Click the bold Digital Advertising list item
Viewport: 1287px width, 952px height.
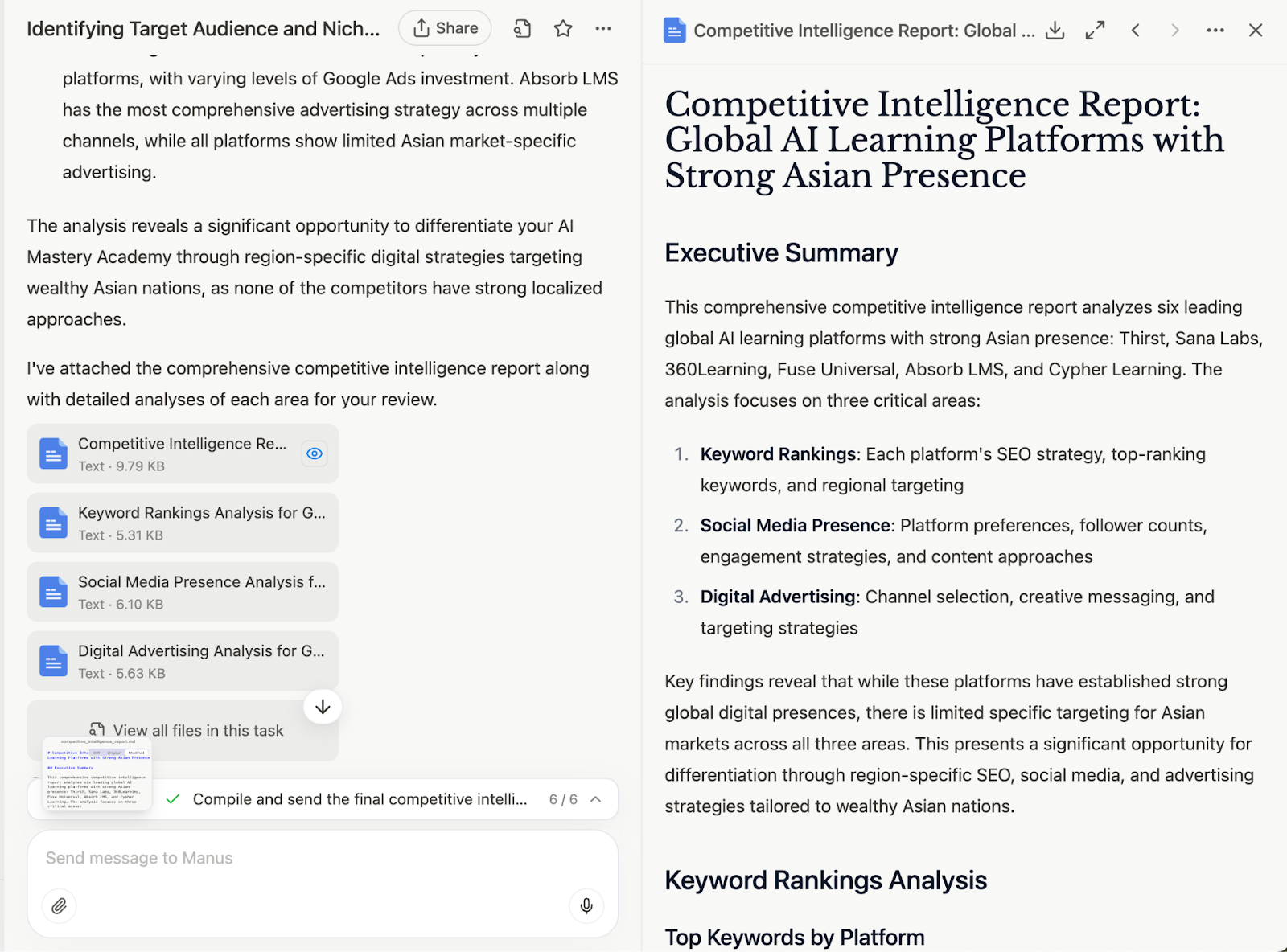pos(778,597)
